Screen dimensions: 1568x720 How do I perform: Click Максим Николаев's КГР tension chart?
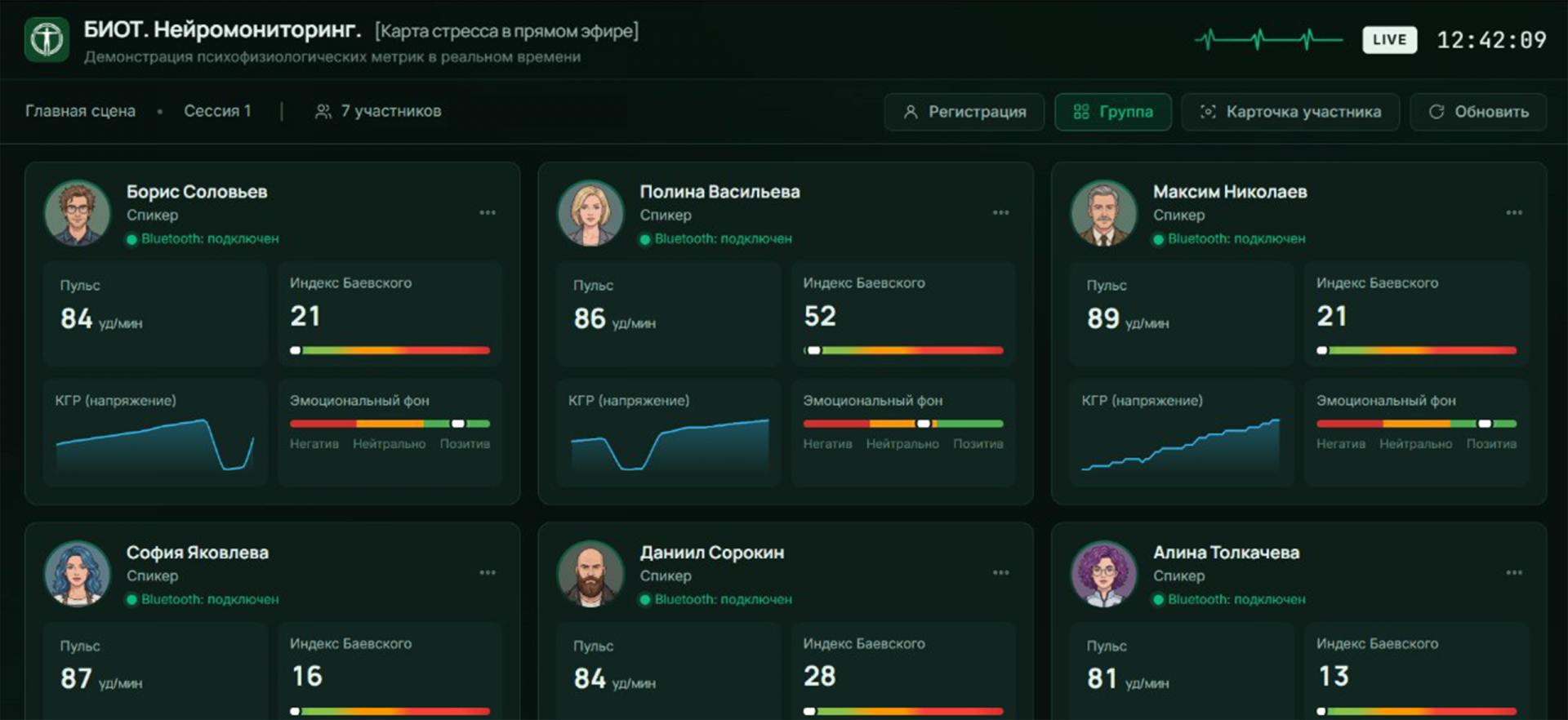pos(1181,445)
